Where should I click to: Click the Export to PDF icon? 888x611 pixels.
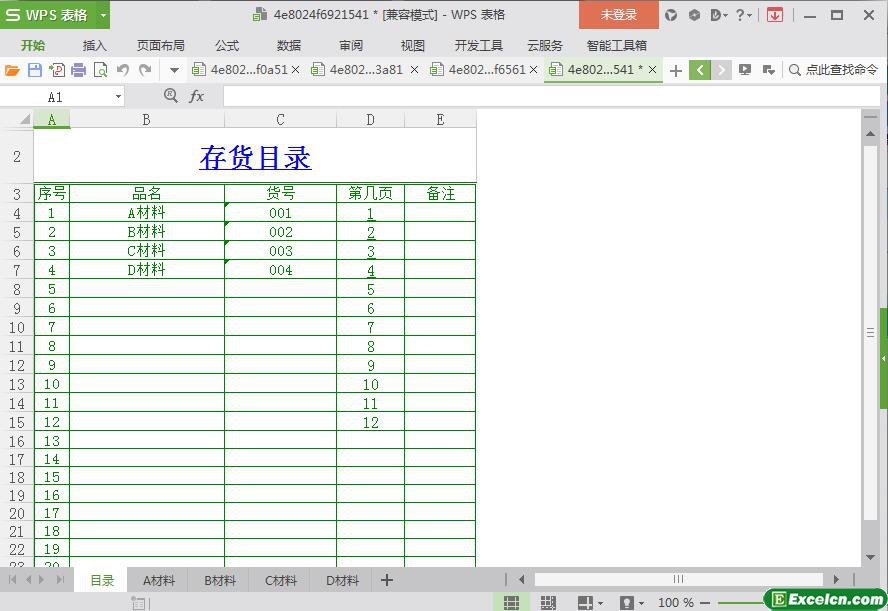[57, 70]
